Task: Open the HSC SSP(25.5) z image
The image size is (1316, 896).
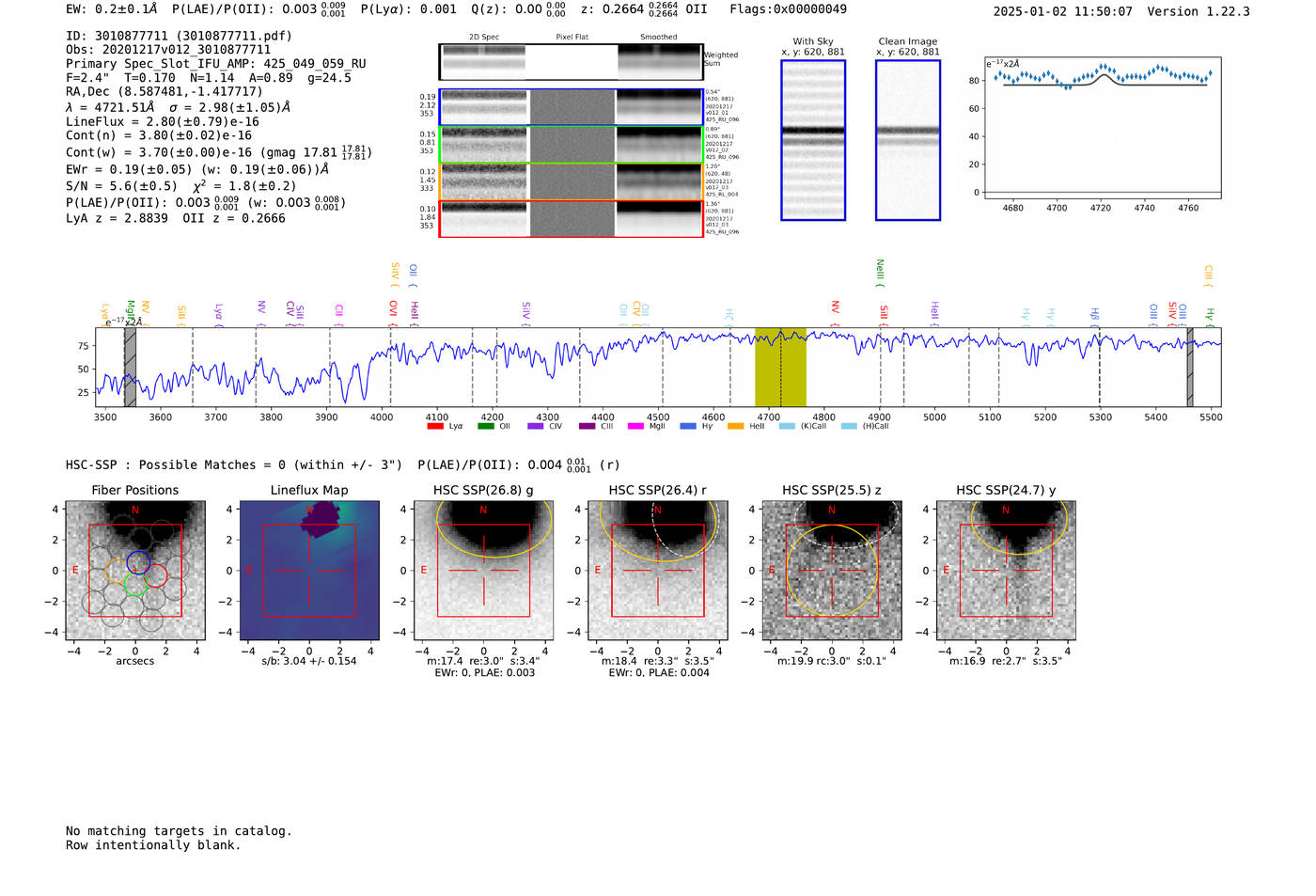Action: coord(832,571)
